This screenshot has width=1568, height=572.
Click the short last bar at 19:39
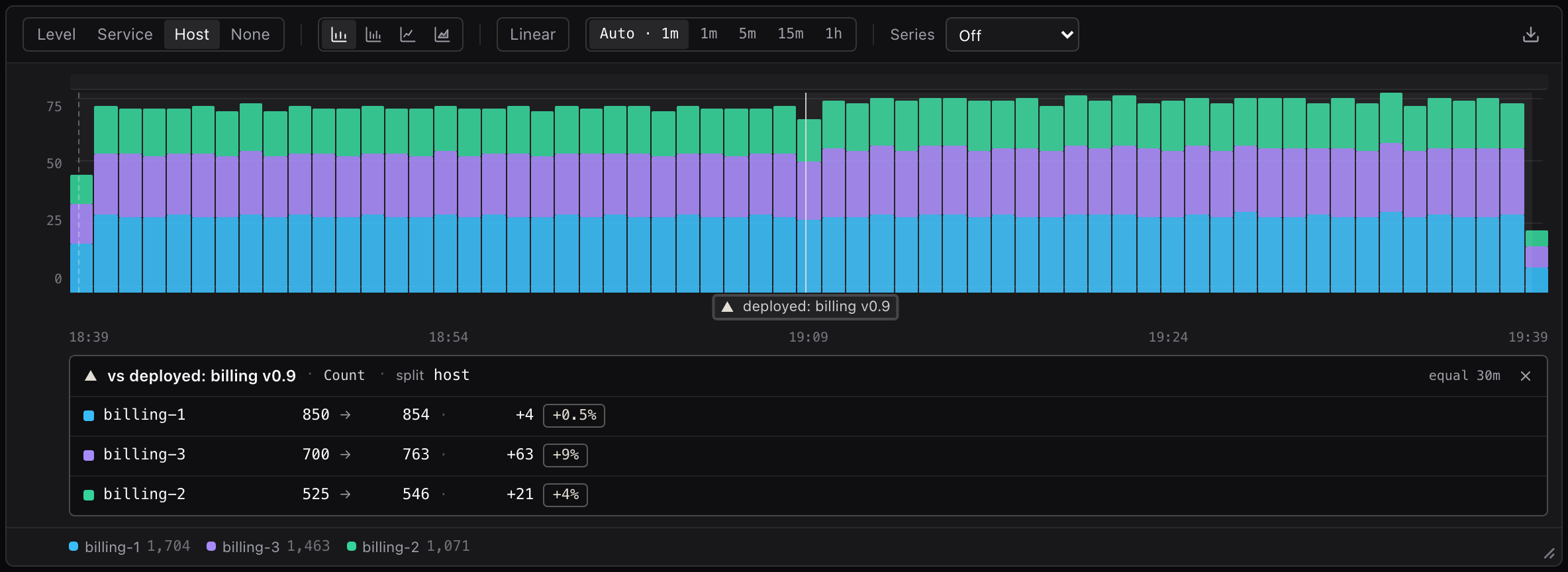(x=1536, y=262)
